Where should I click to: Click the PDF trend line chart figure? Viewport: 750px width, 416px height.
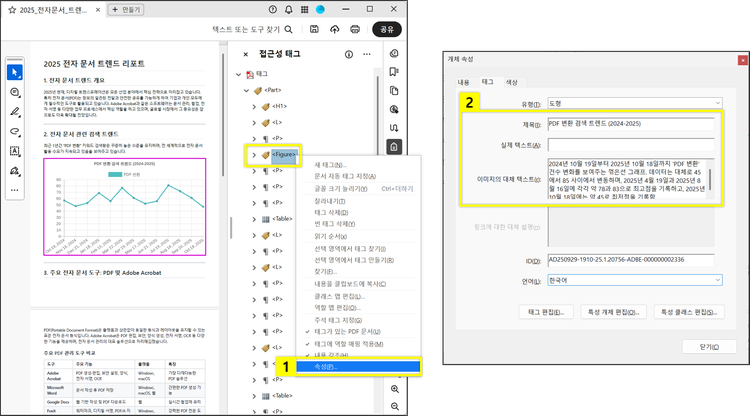click(x=125, y=207)
